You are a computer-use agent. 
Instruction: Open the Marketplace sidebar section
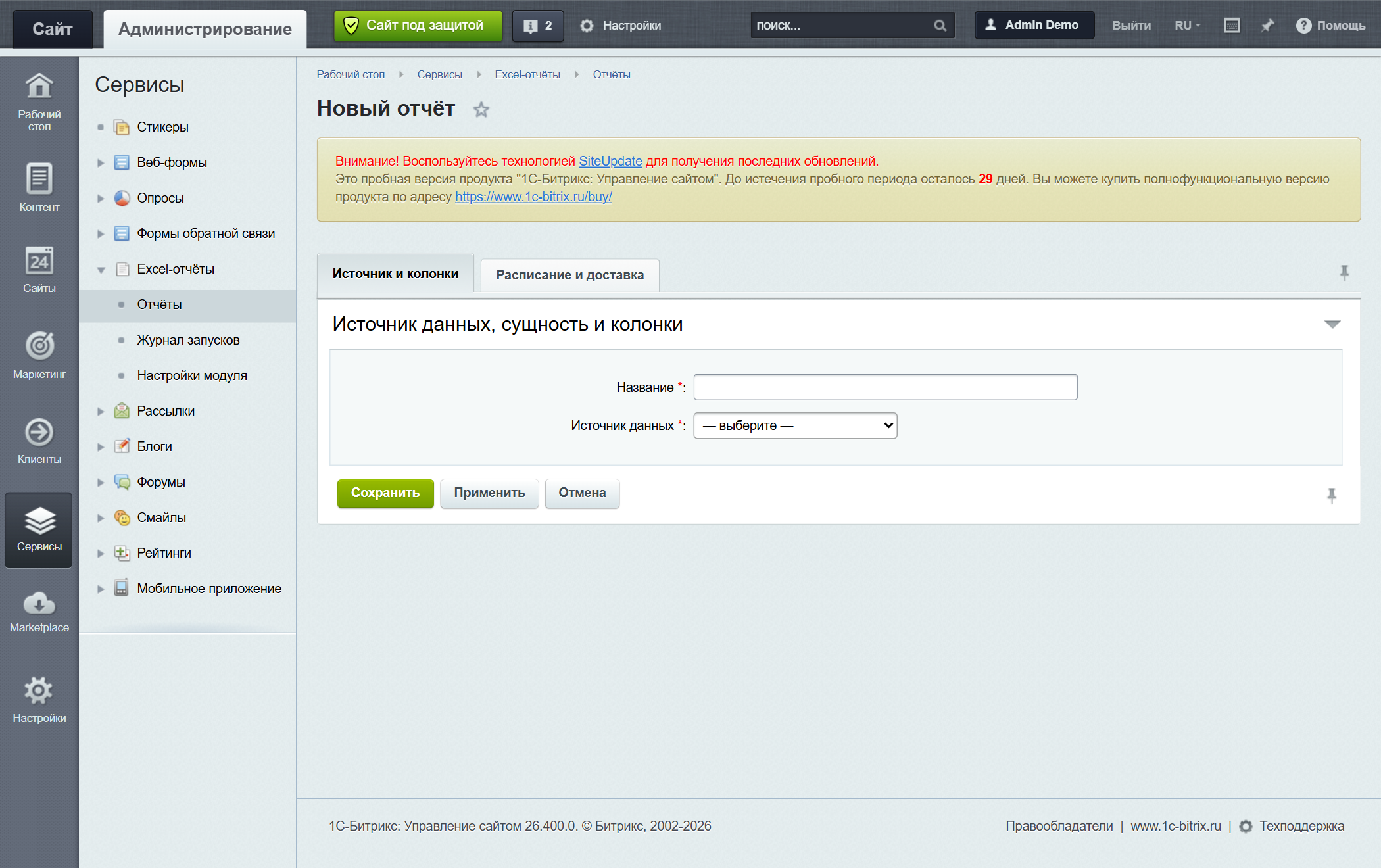click(39, 612)
